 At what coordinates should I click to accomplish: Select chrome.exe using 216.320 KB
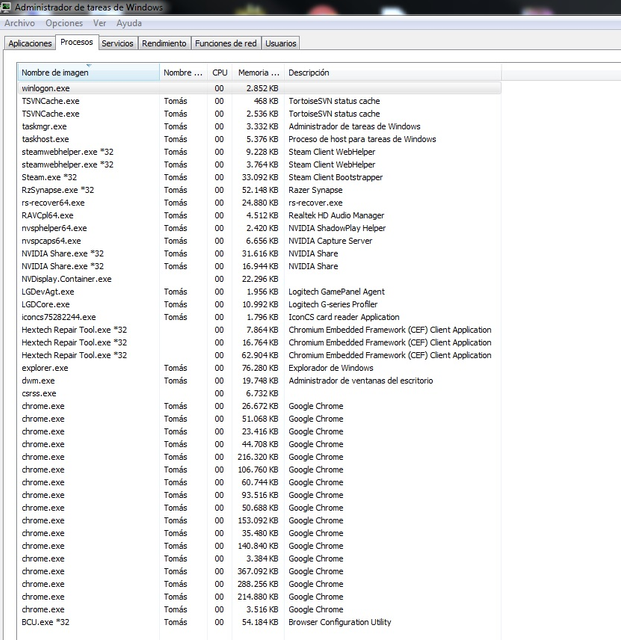point(260,457)
